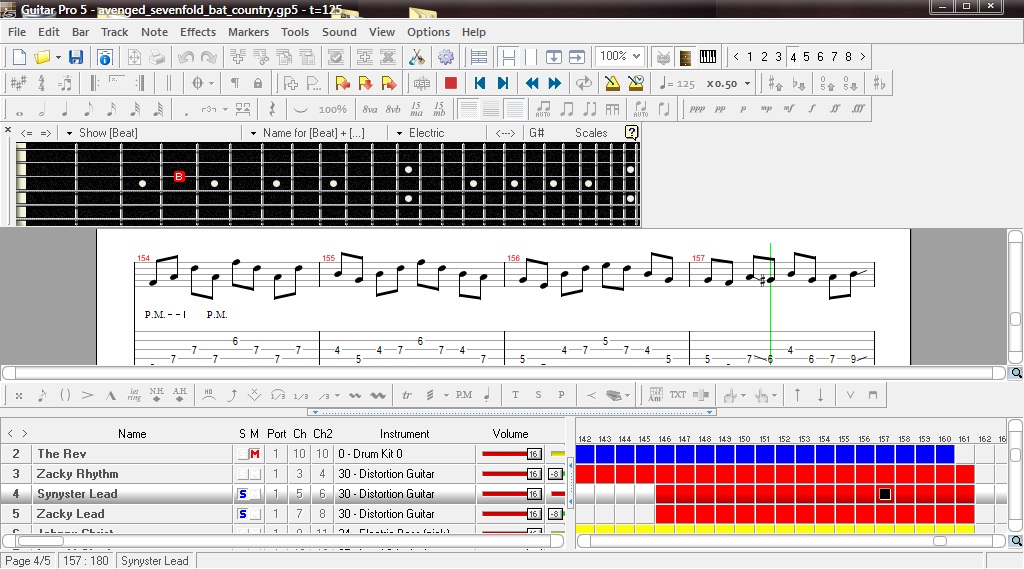Stop playback with the red square button

(x=451, y=83)
